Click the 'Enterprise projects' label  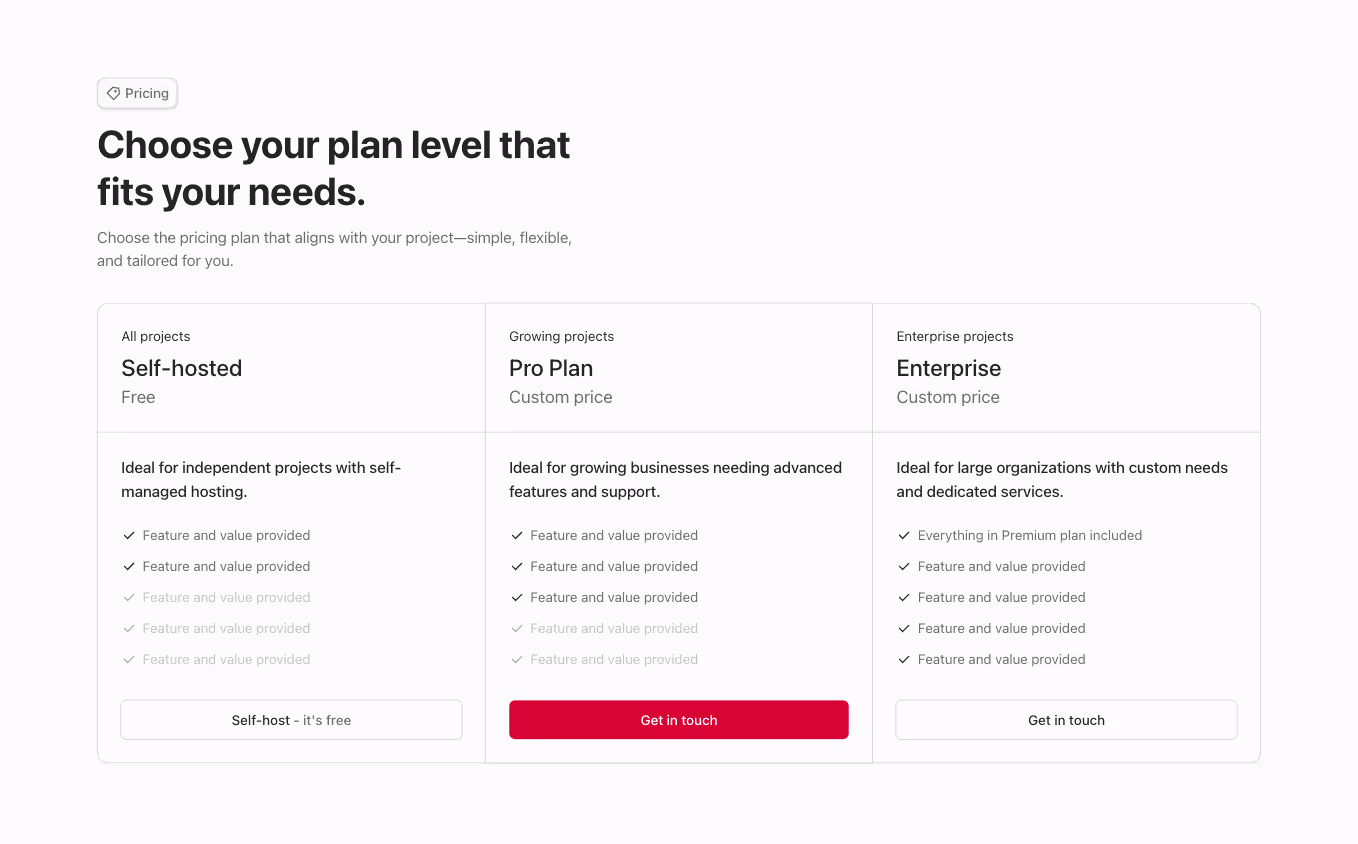click(954, 336)
